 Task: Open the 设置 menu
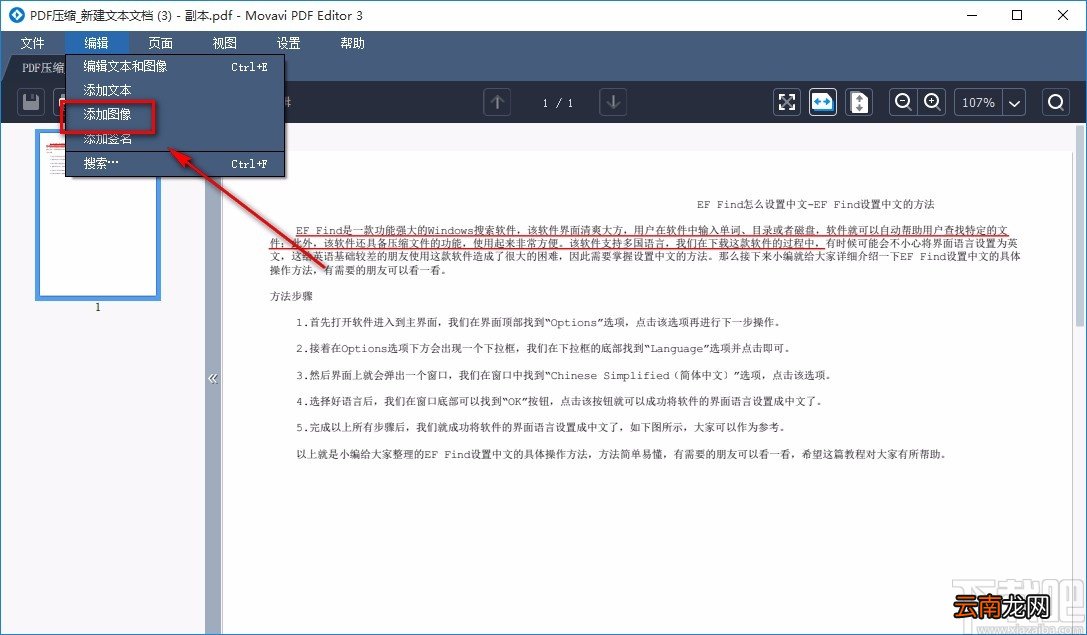(x=288, y=43)
